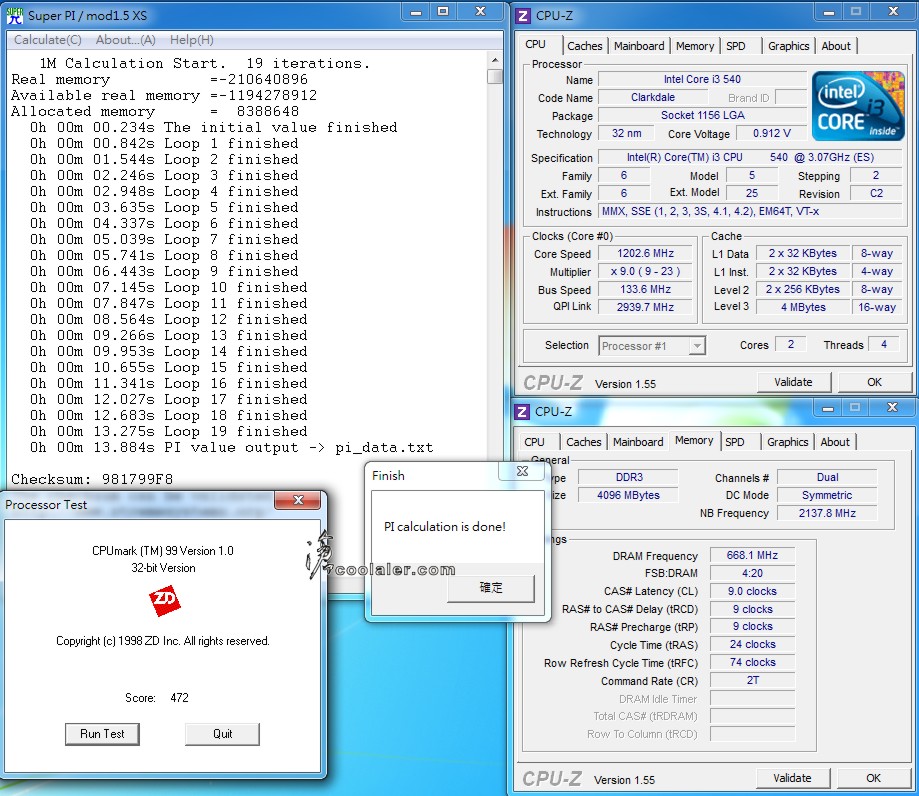919x796 pixels.
Task: Click the FSB:DRAM value '4:20'
Action: coord(752,573)
